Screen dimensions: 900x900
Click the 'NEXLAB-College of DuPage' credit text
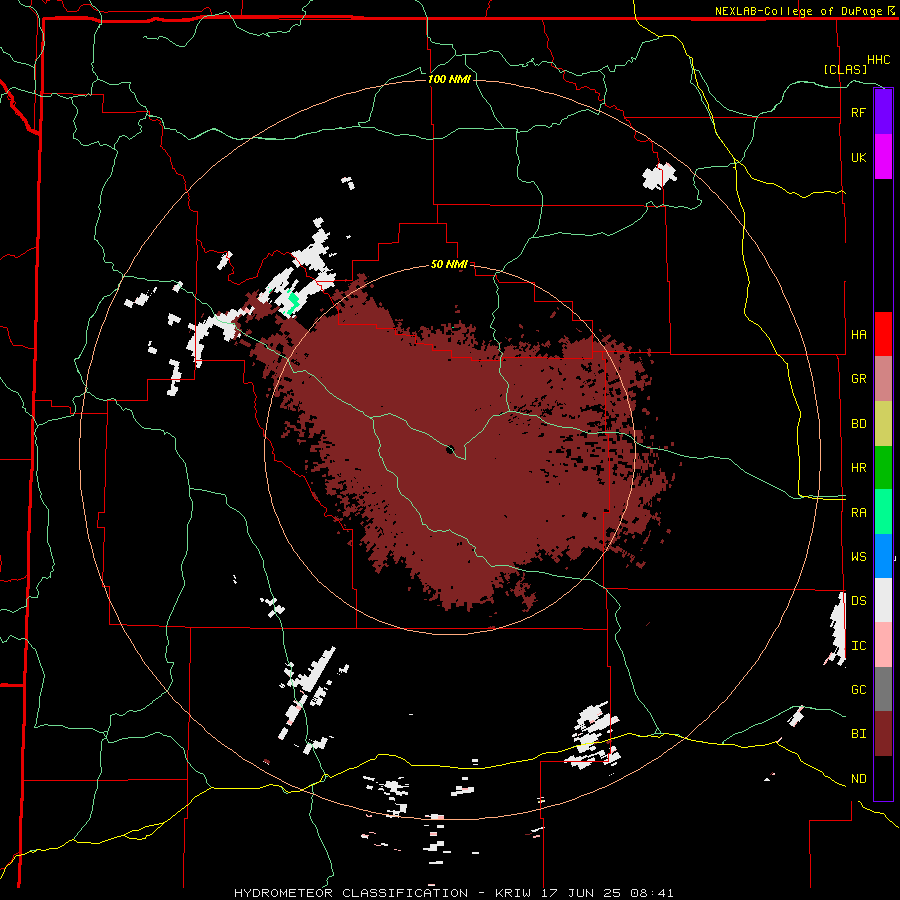click(797, 11)
